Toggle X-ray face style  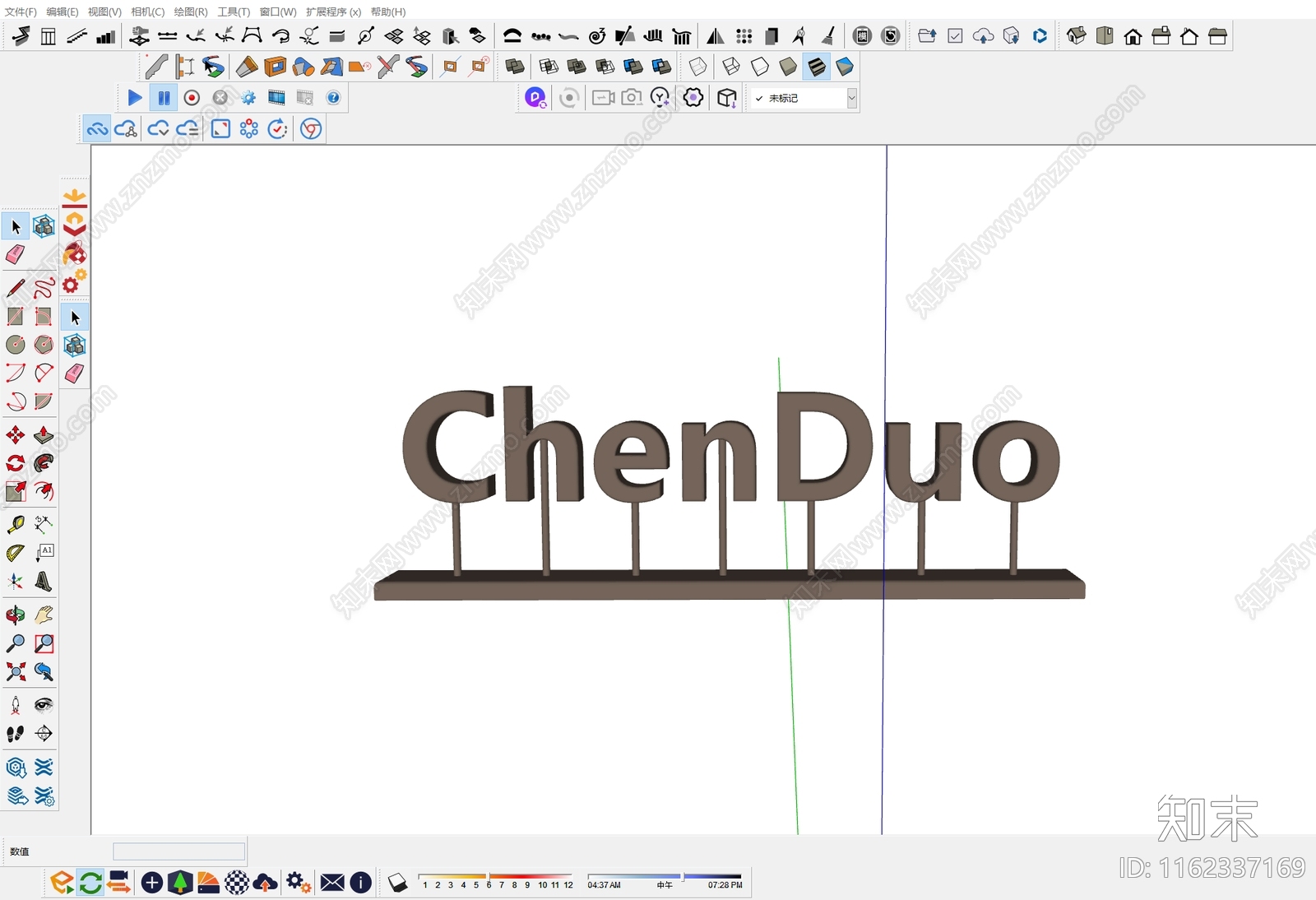click(x=697, y=67)
